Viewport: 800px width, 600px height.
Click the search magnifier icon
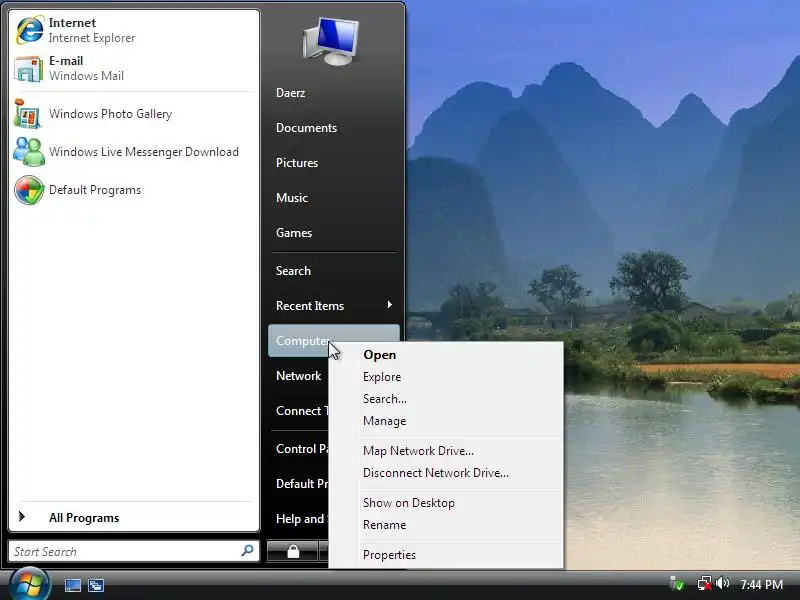[x=247, y=551]
